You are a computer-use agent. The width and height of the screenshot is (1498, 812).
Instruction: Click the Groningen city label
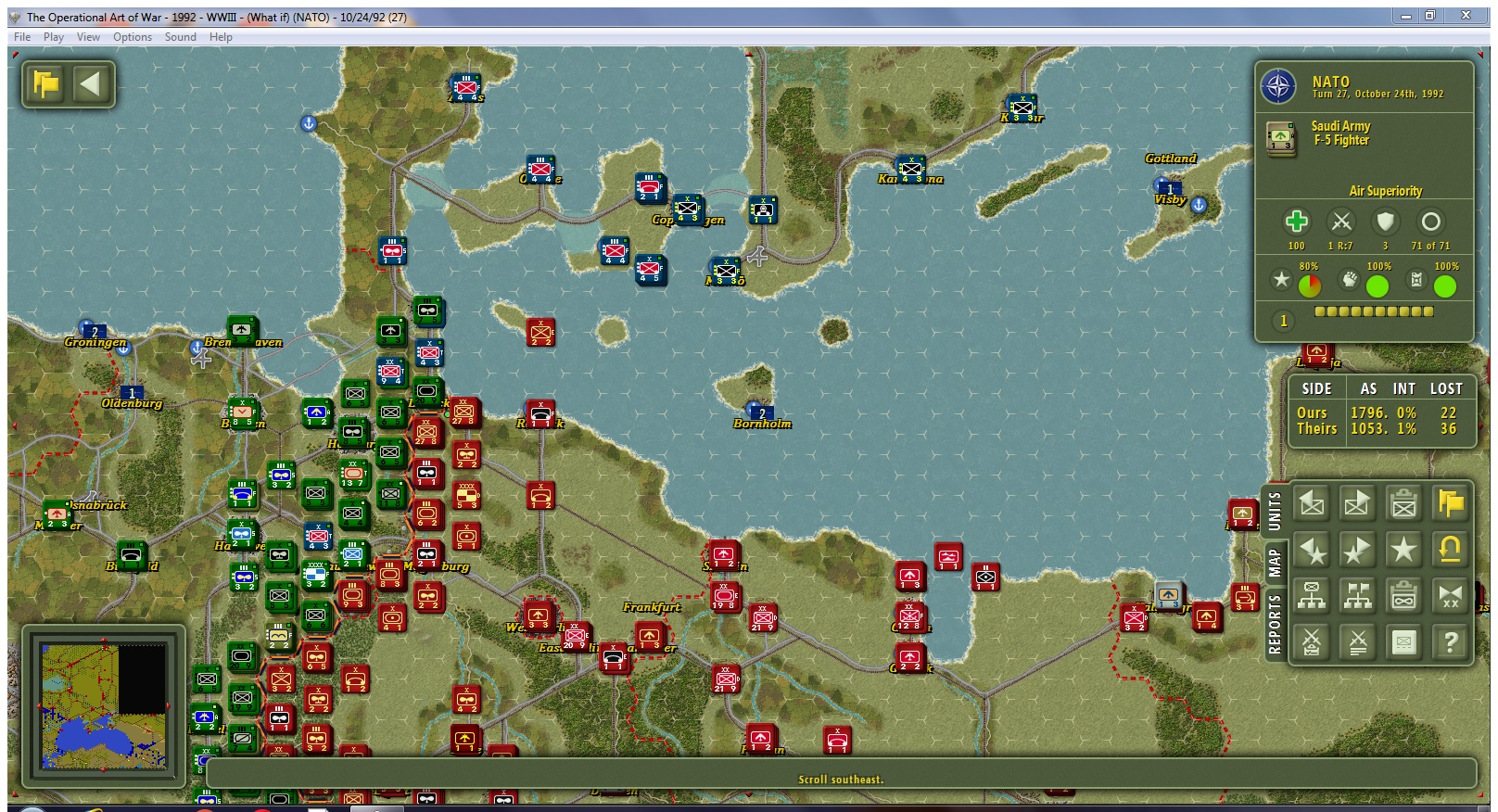click(x=95, y=342)
